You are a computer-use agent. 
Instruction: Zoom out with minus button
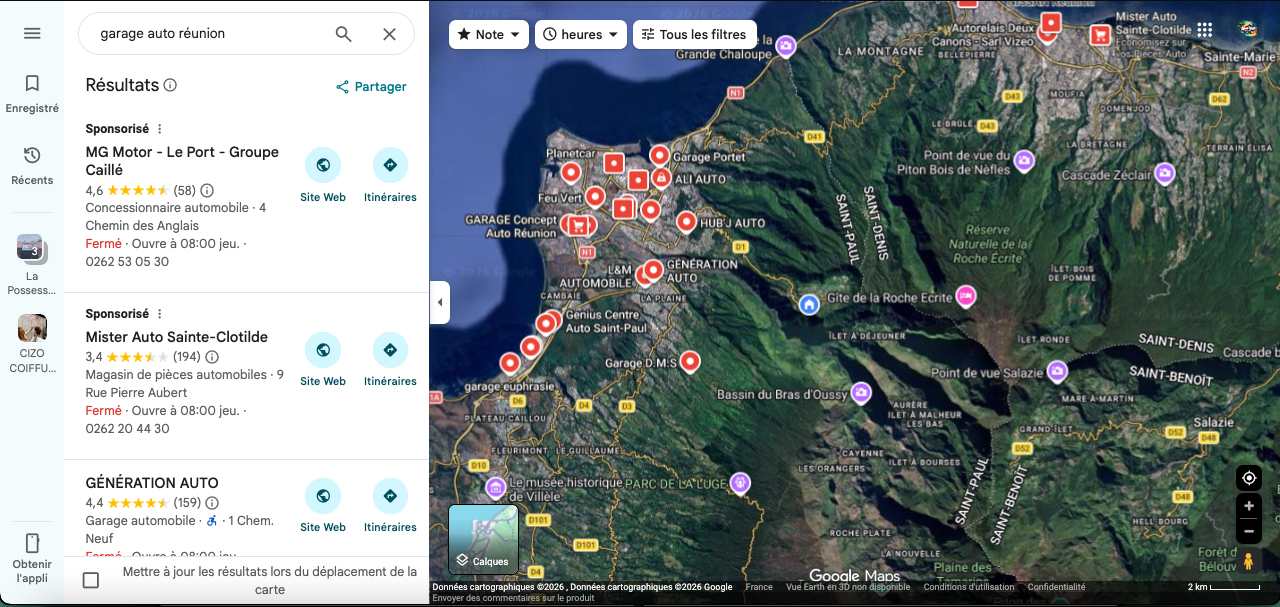click(1248, 532)
